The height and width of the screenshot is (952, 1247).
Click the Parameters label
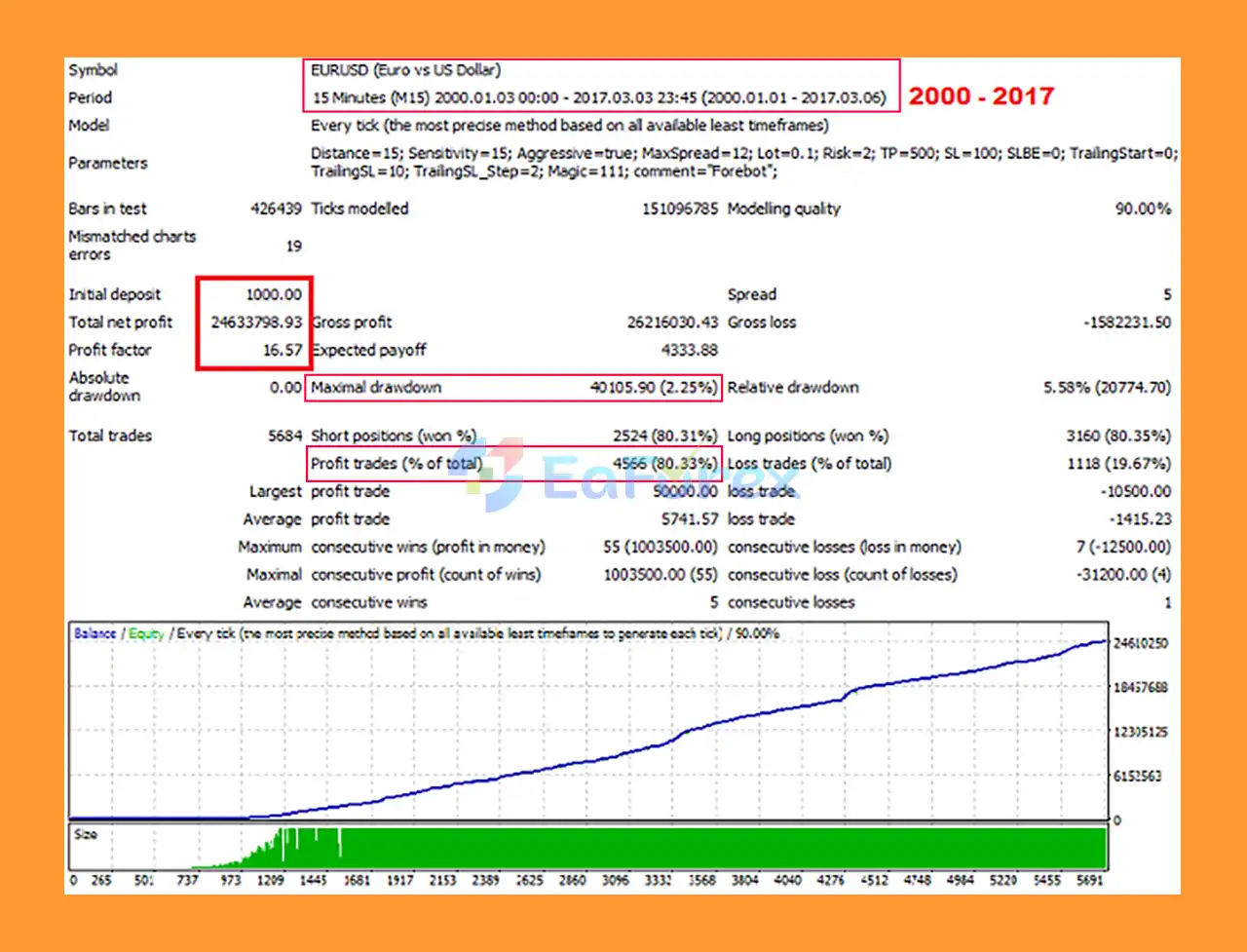tap(108, 163)
